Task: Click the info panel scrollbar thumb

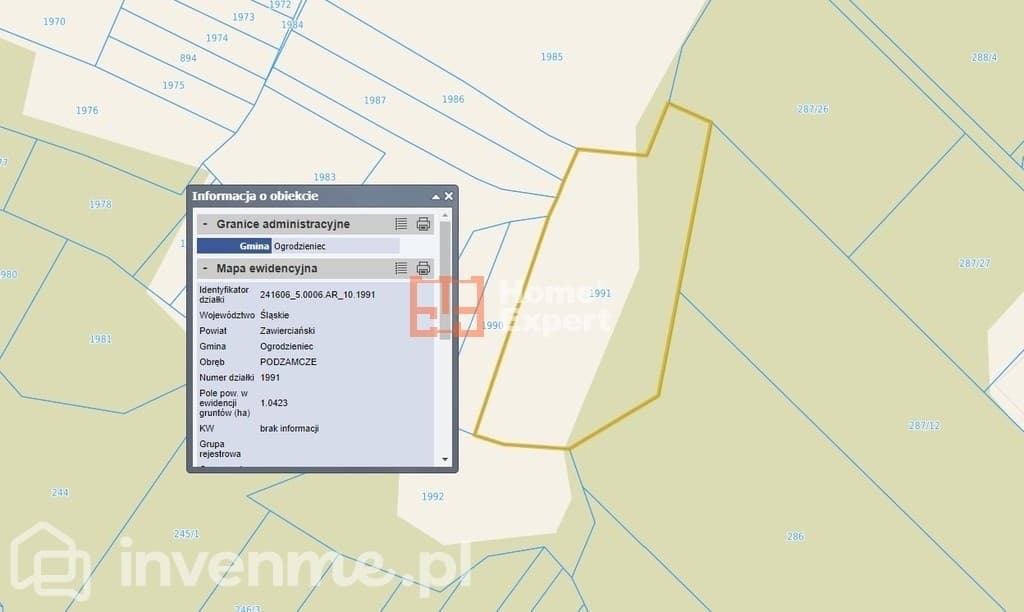Action: tap(445, 280)
